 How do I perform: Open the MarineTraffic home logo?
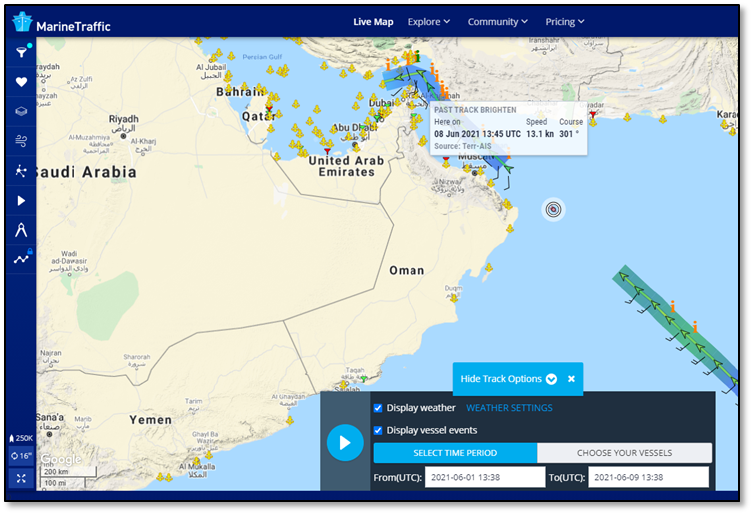(x=61, y=23)
